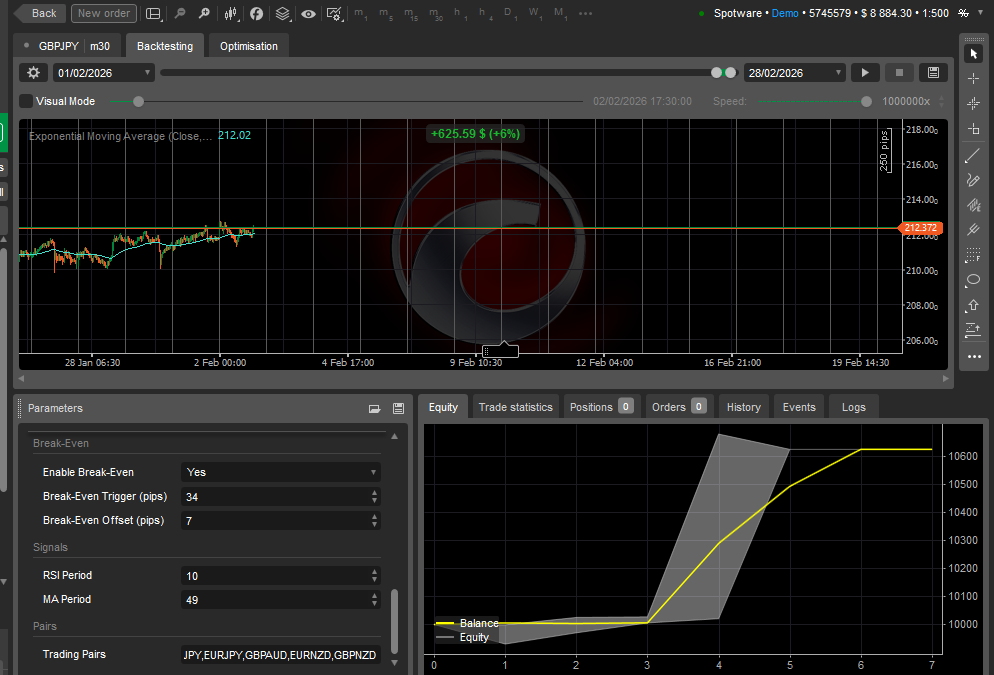Toggle the eye visibility icon in toolbar
The width and height of the screenshot is (994, 675).
click(308, 14)
